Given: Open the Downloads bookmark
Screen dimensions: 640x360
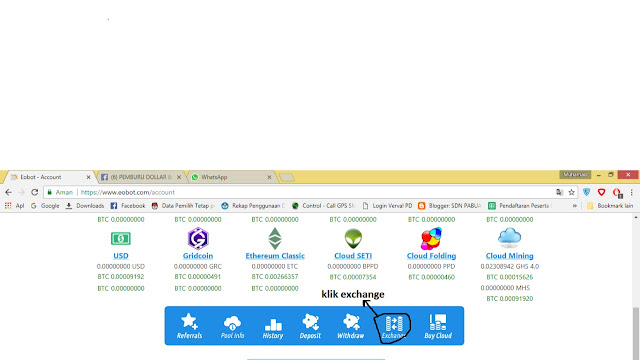Looking at the screenshot, I should pyautogui.click(x=85, y=206).
